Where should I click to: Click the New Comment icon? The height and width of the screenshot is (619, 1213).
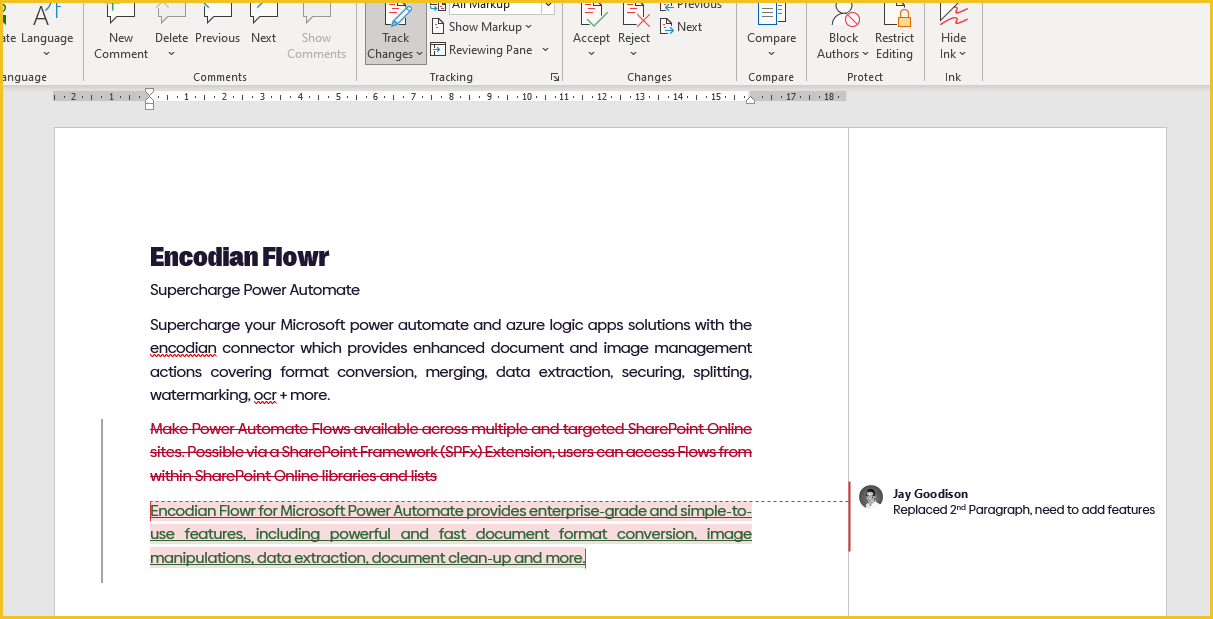[121, 14]
